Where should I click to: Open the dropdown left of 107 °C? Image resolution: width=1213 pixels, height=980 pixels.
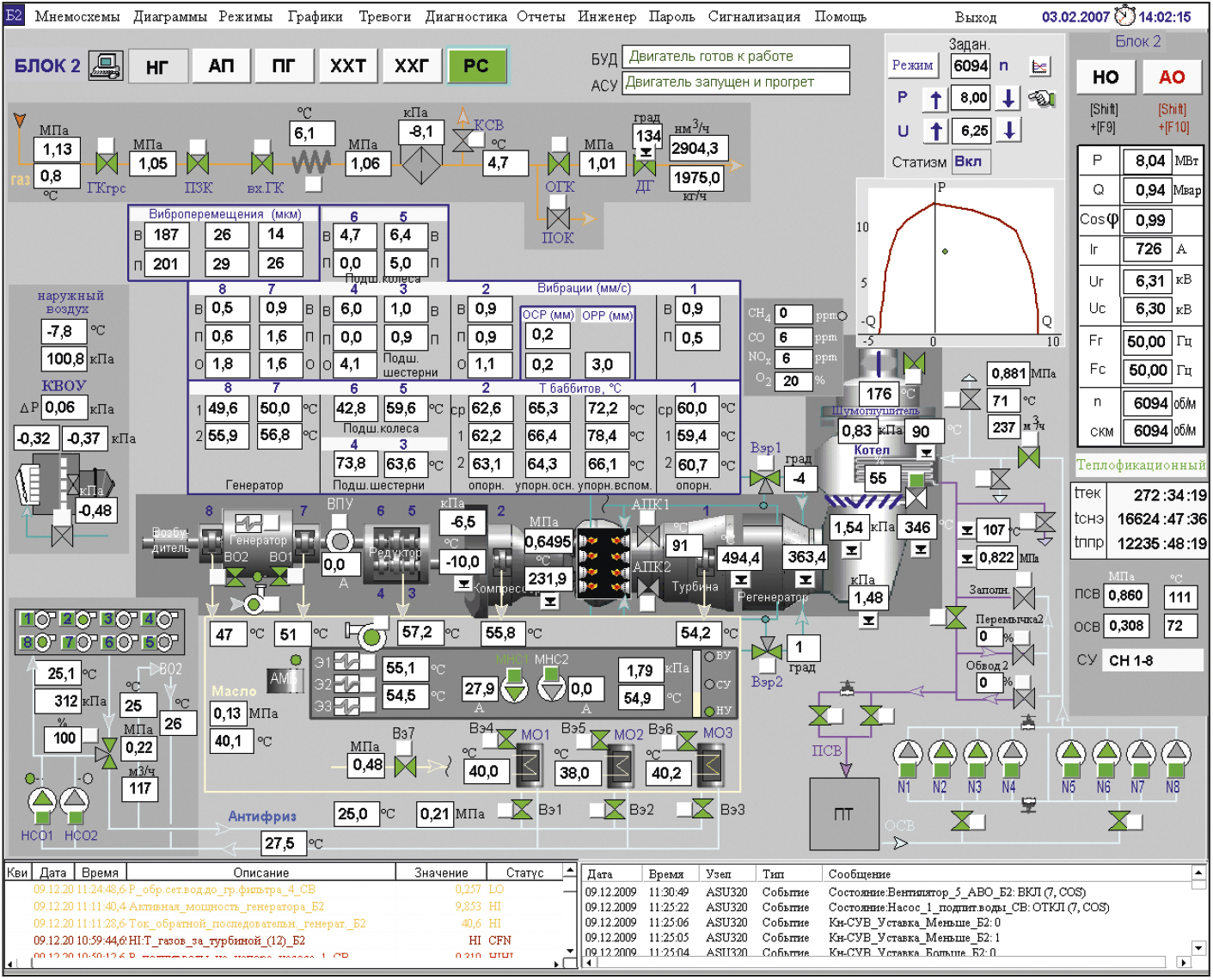pyautogui.click(x=967, y=531)
